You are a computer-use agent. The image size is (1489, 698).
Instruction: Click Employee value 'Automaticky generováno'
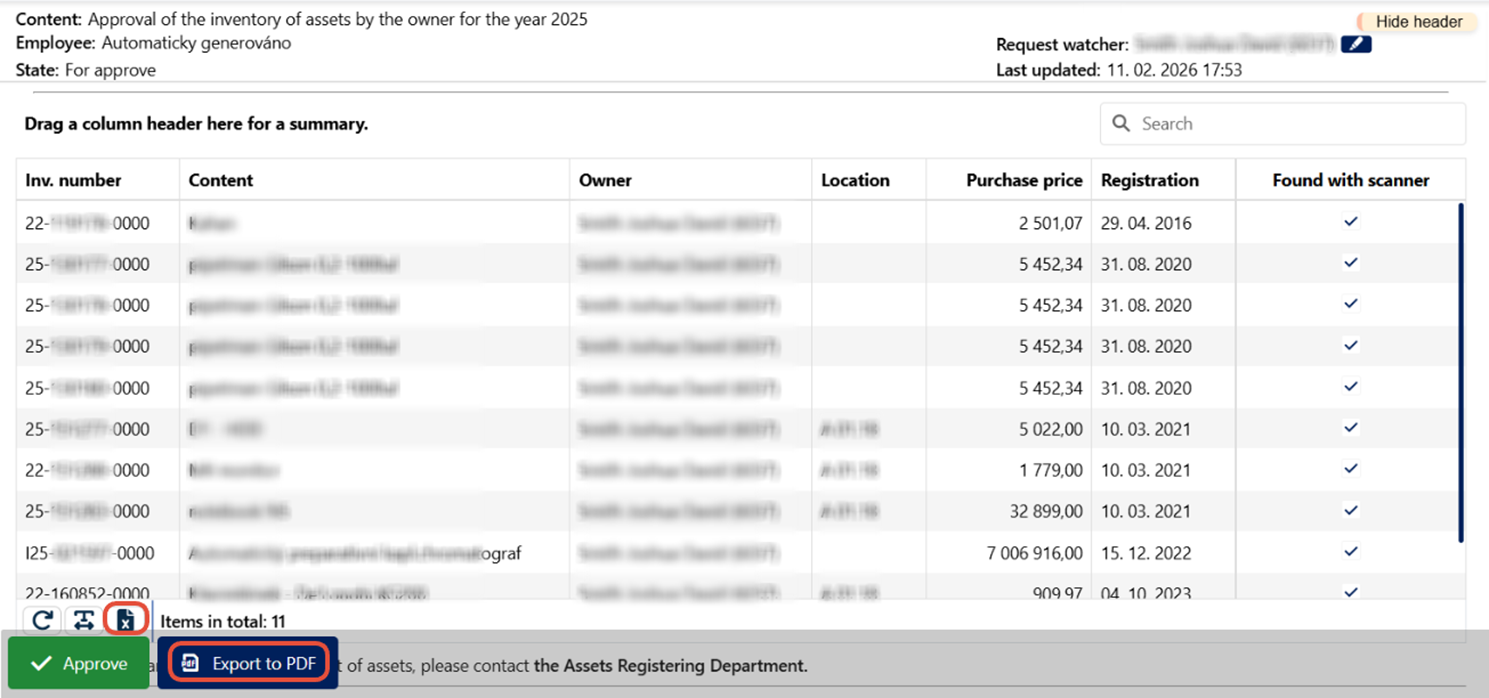(196, 44)
